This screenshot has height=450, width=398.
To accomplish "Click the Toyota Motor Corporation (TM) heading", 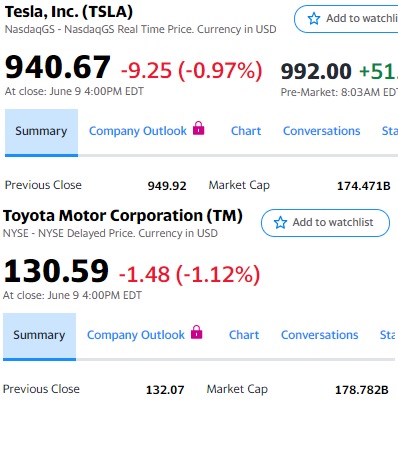I will (x=123, y=216).
